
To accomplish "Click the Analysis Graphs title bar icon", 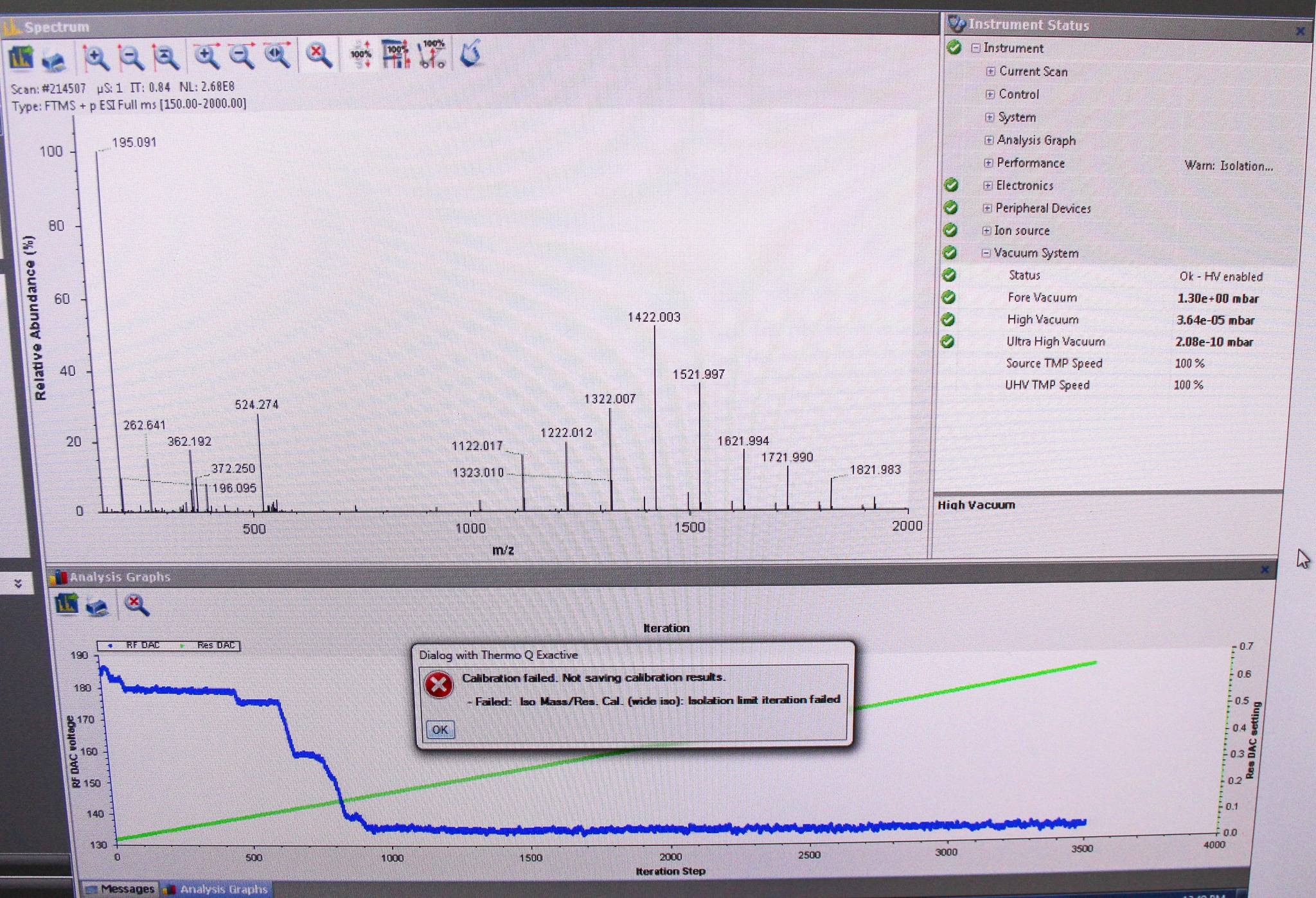I will tap(59, 577).
